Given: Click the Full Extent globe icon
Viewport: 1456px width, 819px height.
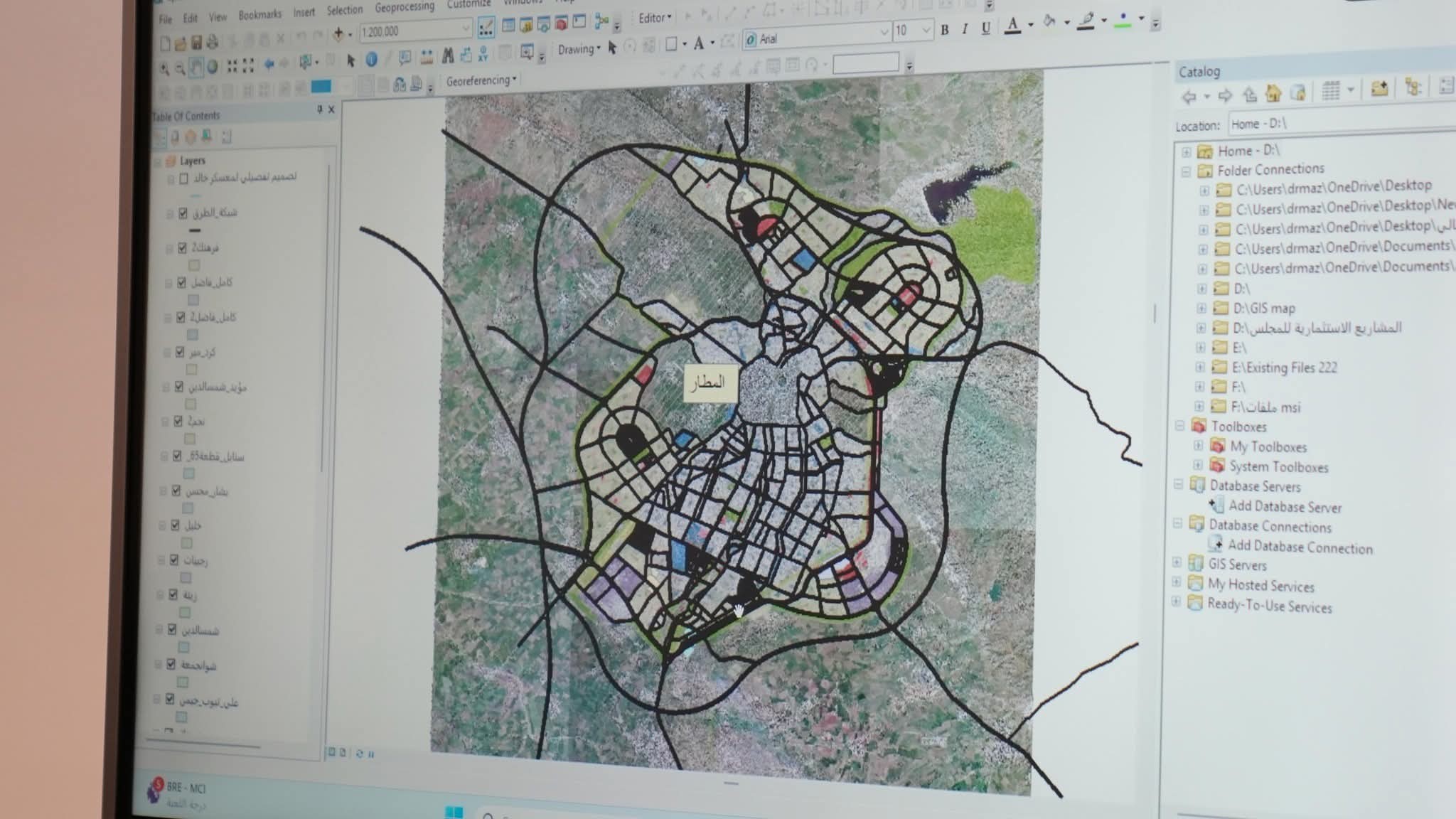Looking at the screenshot, I should pos(212,68).
